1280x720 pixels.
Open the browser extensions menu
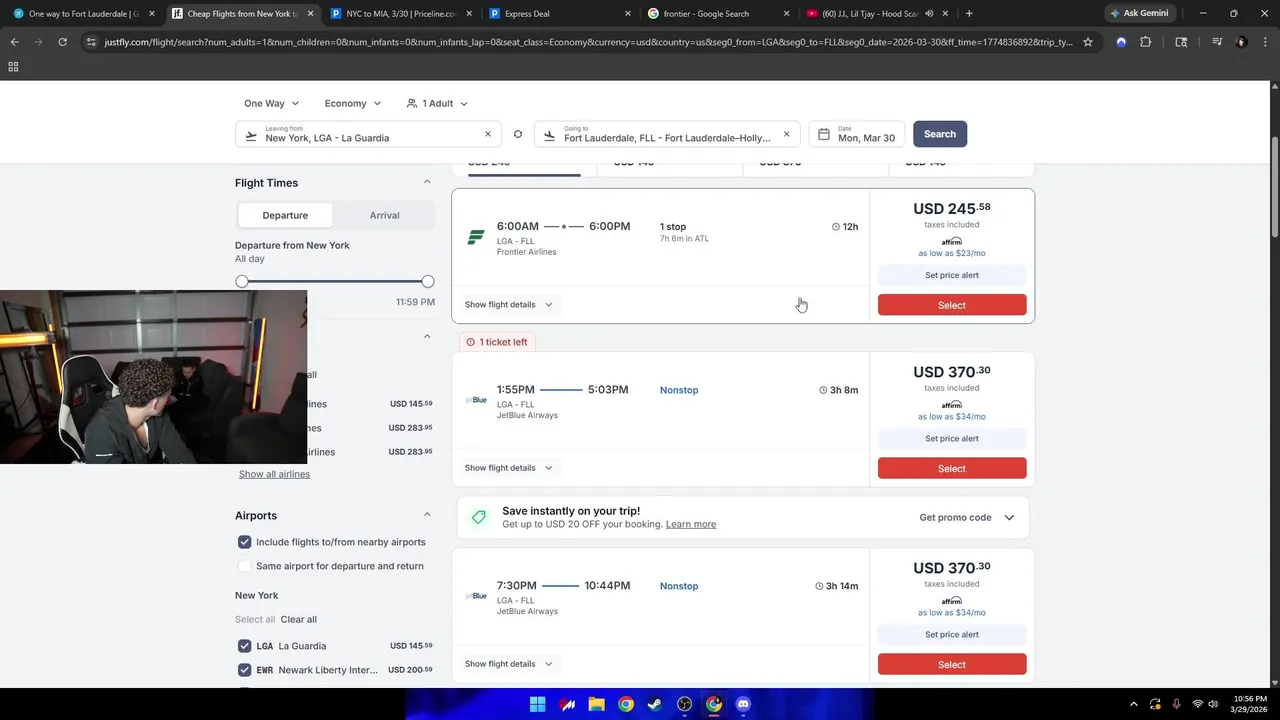pyautogui.click(x=1146, y=42)
